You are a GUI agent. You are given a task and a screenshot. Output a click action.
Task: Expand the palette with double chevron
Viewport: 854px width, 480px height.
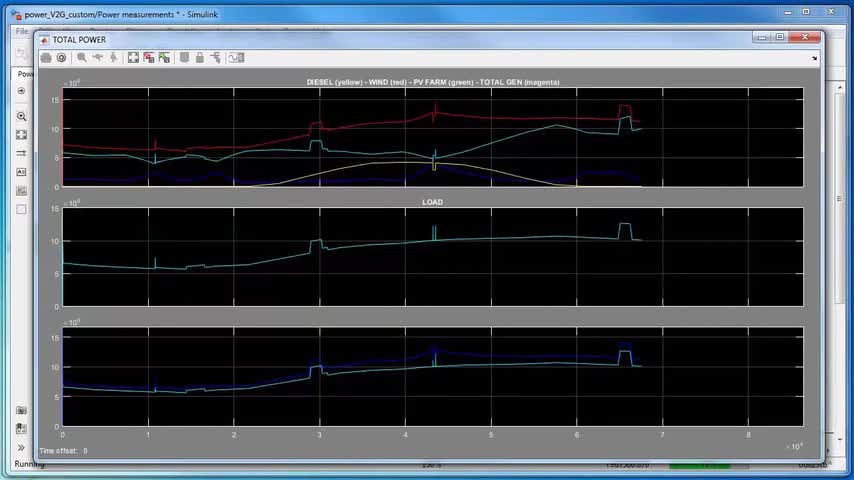21,448
